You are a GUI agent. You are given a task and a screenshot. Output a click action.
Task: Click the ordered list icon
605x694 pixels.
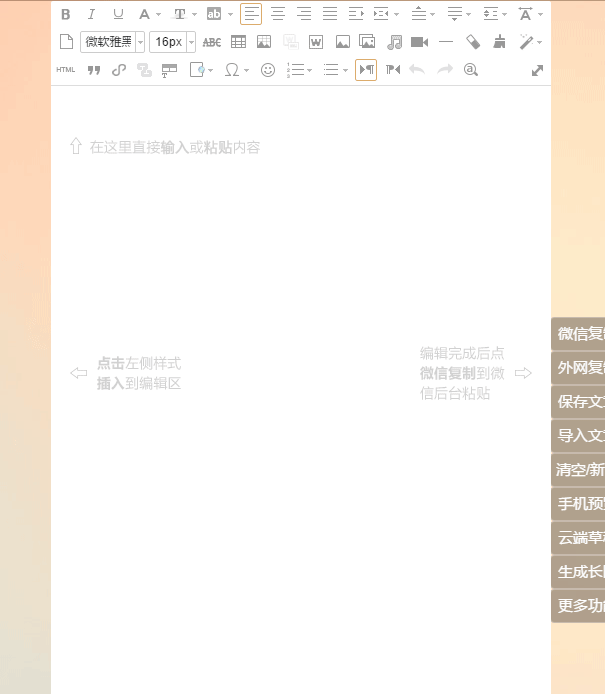tap(295, 70)
